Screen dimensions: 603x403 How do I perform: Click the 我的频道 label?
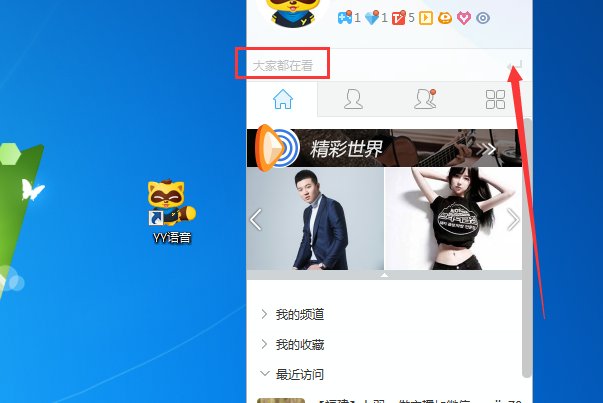300,314
